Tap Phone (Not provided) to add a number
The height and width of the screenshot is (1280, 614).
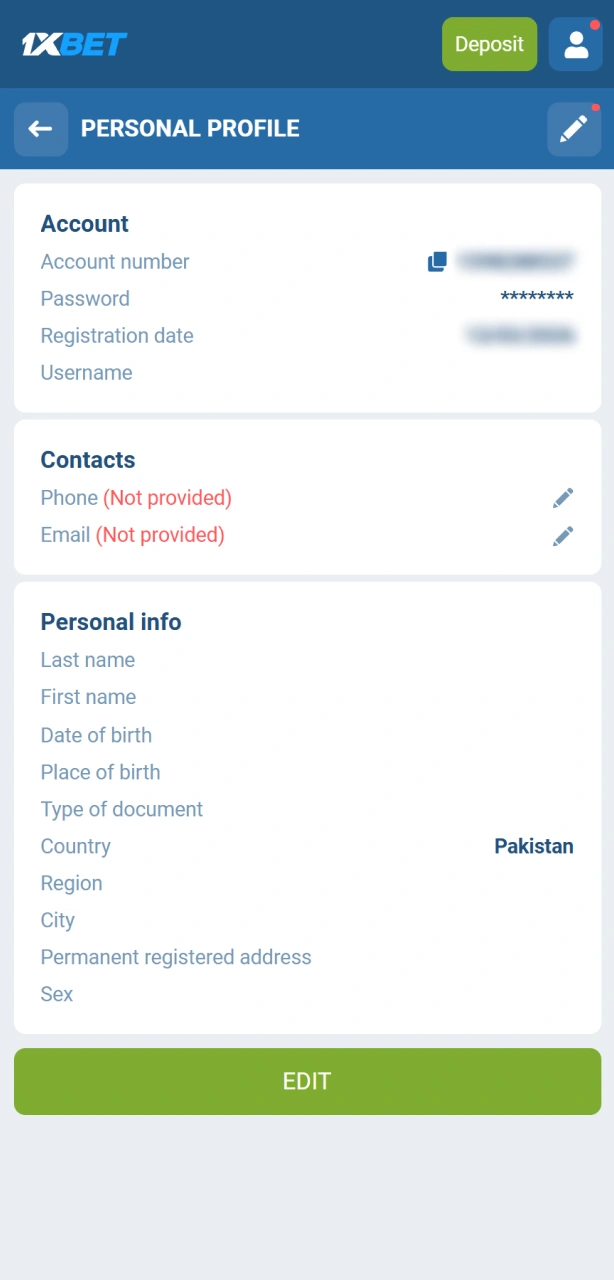tap(135, 497)
